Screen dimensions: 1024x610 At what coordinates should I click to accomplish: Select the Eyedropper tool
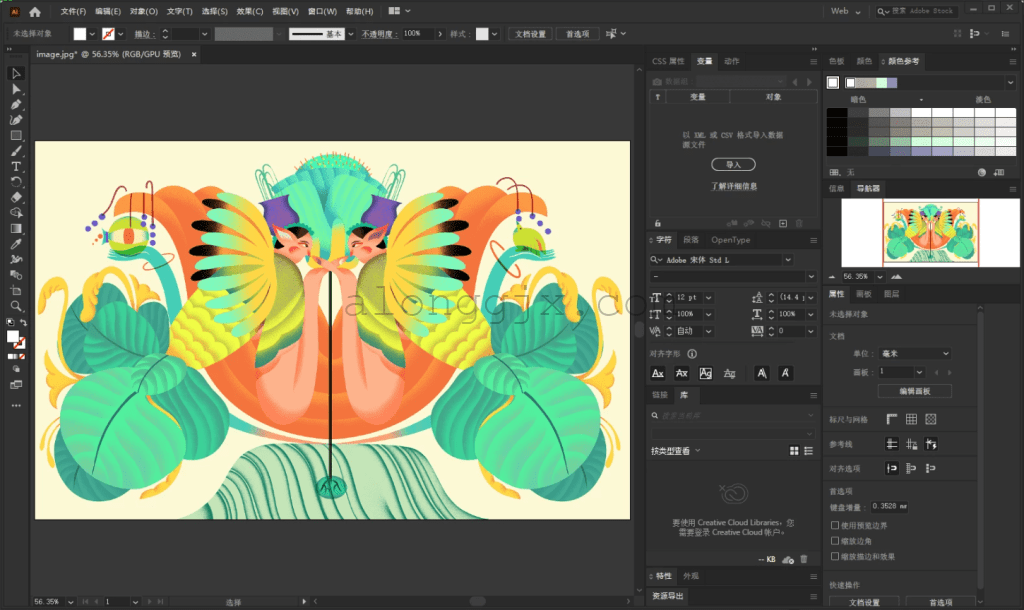click(16, 244)
